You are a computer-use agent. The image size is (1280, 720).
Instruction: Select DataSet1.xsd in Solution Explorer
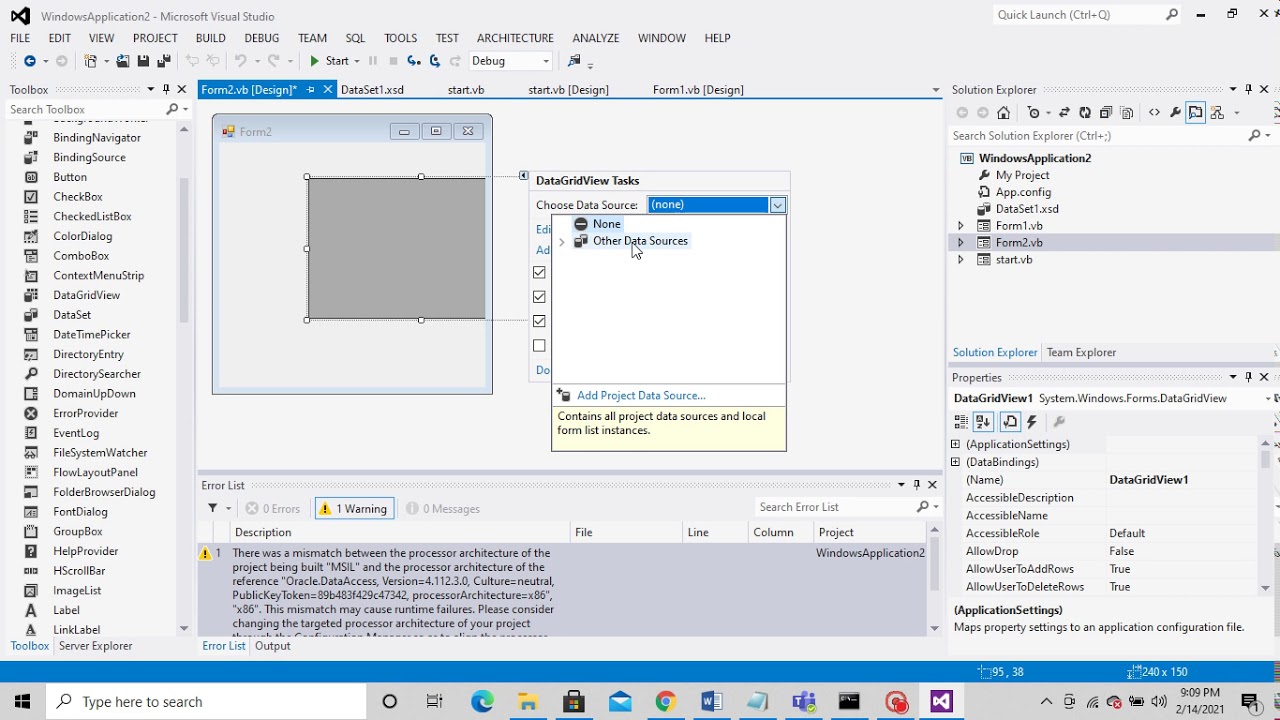click(x=1027, y=209)
